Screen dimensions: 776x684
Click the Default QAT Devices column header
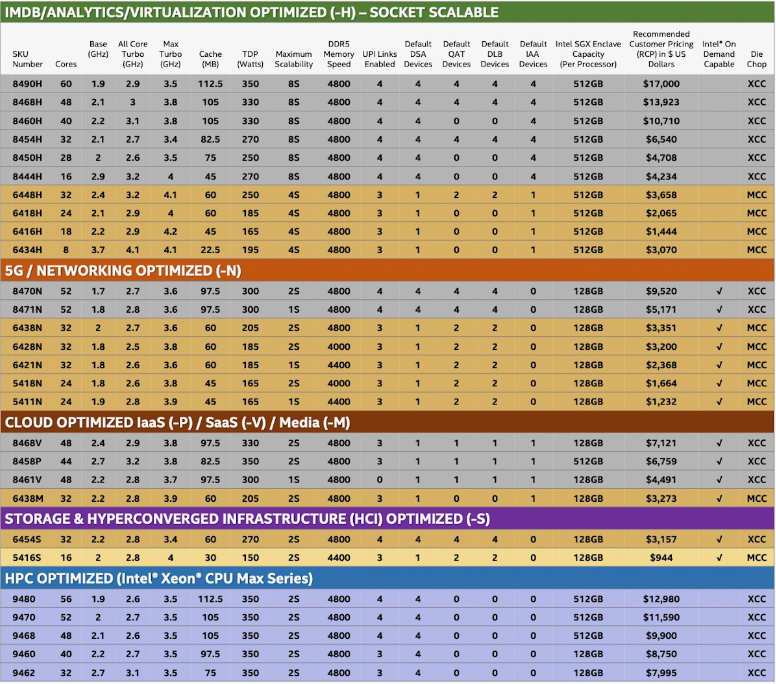[x=456, y=54]
